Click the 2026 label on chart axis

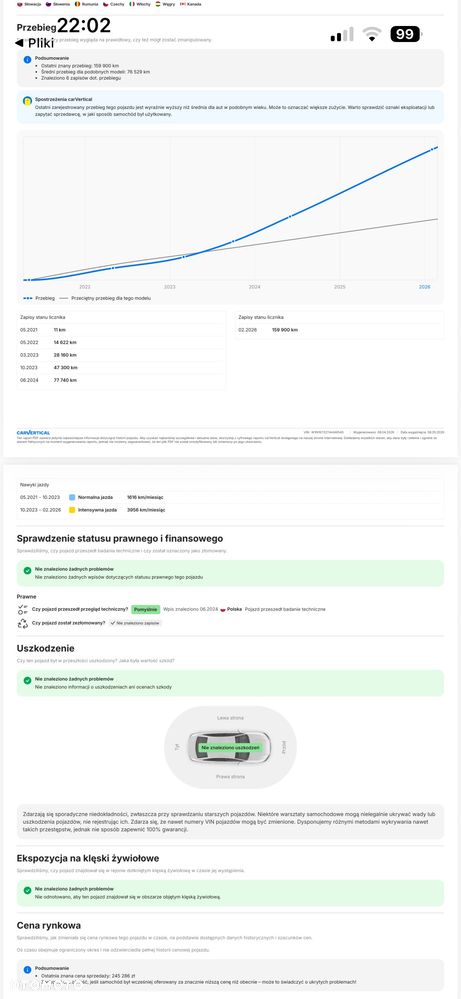[x=425, y=287]
